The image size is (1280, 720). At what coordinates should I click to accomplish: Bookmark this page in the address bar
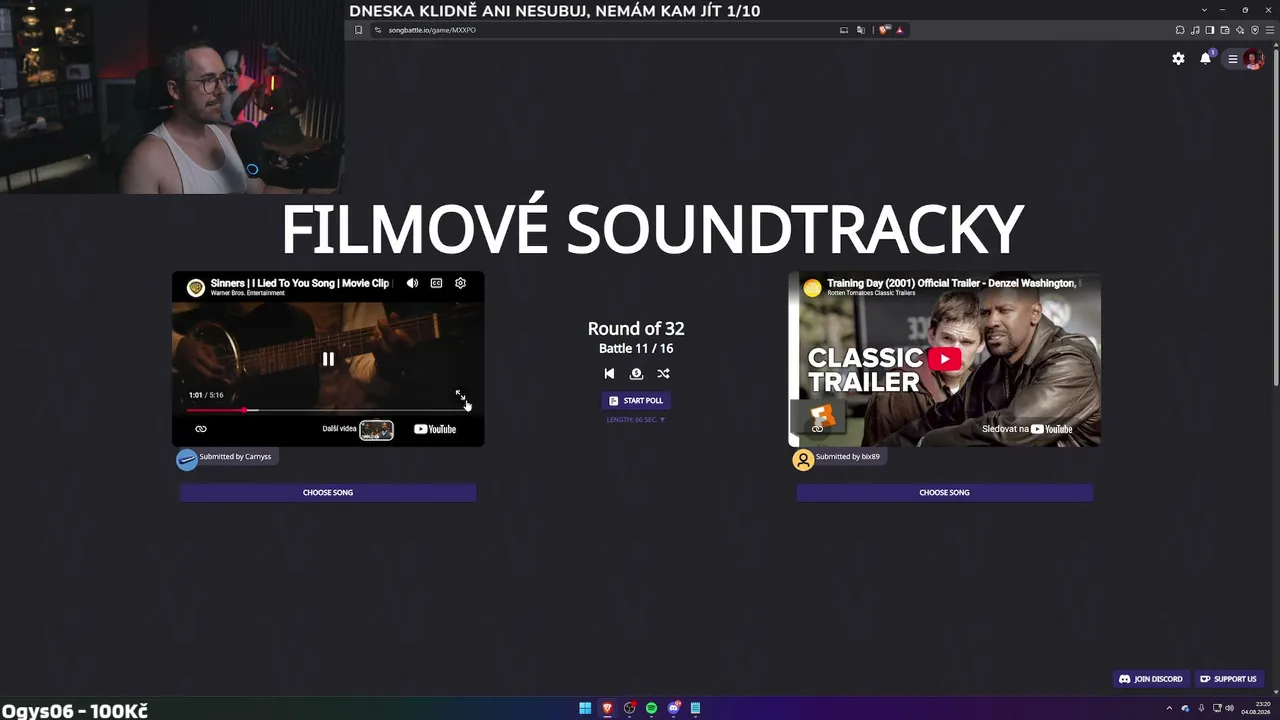click(x=358, y=30)
